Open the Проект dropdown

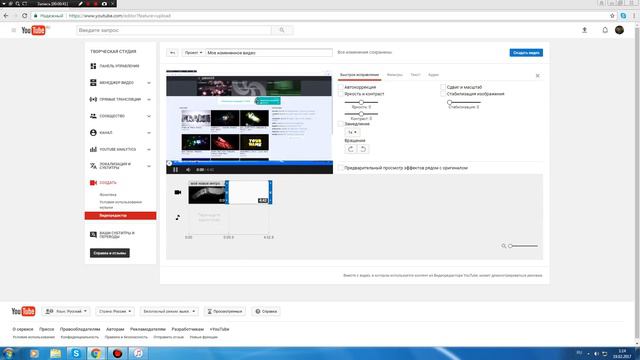pyautogui.click(x=193, y=53)
